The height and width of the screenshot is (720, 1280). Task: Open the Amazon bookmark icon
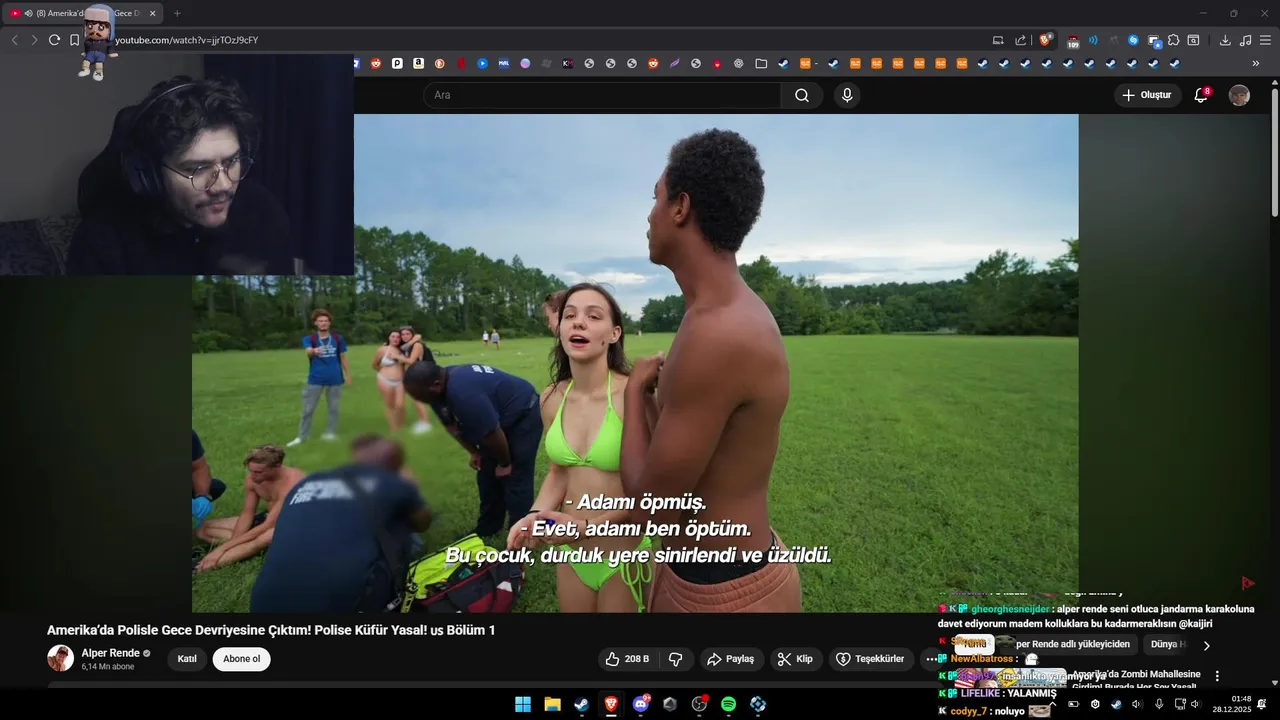click(418, 63)
